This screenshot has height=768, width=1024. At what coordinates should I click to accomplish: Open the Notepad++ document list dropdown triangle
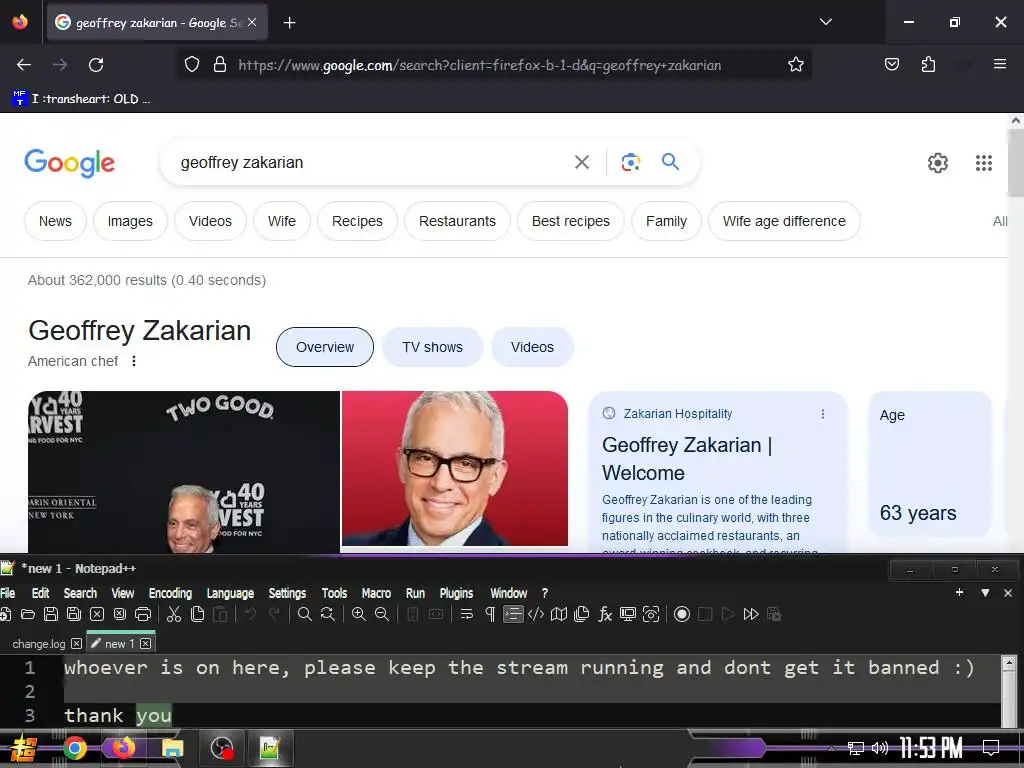[985, 593]
